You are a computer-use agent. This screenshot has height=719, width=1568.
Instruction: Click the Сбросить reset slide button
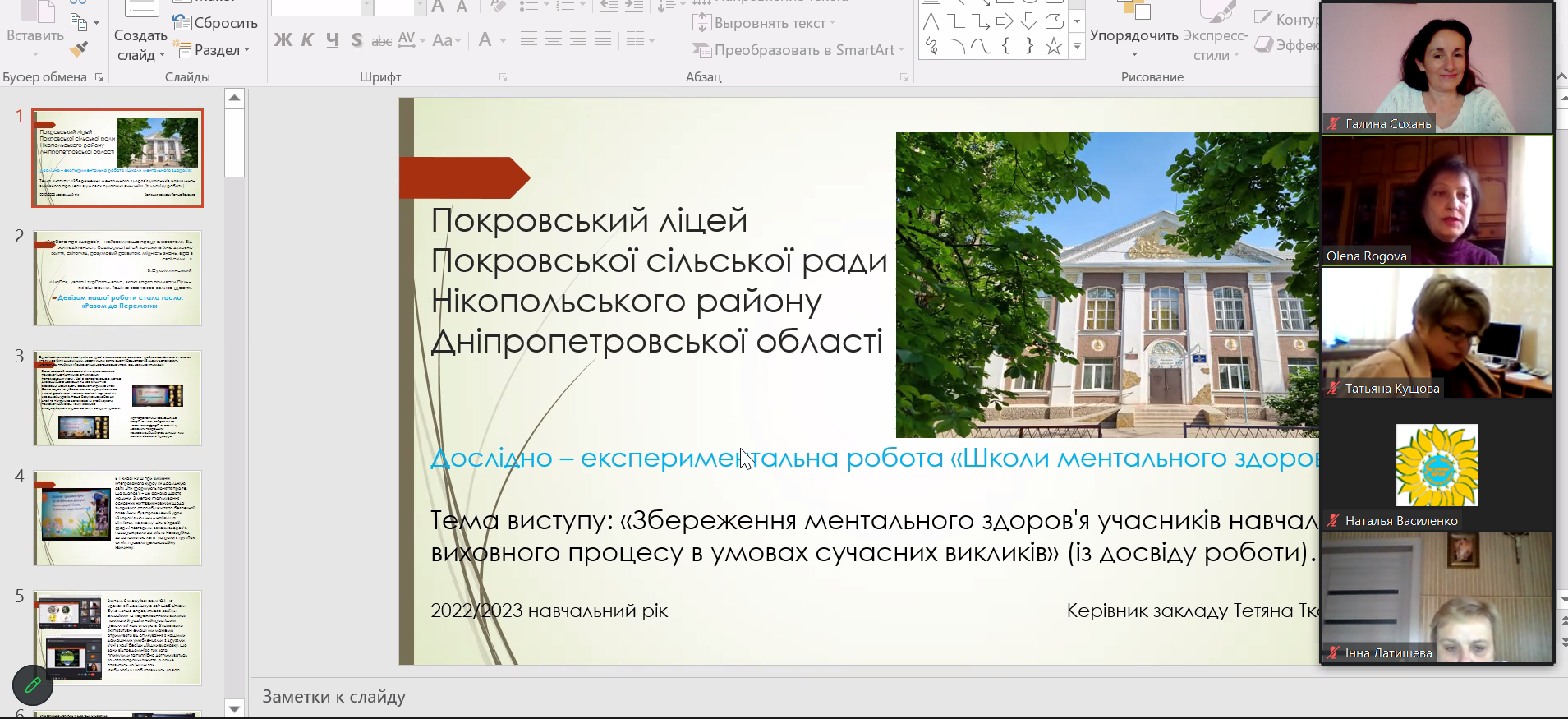pos(216,23)
